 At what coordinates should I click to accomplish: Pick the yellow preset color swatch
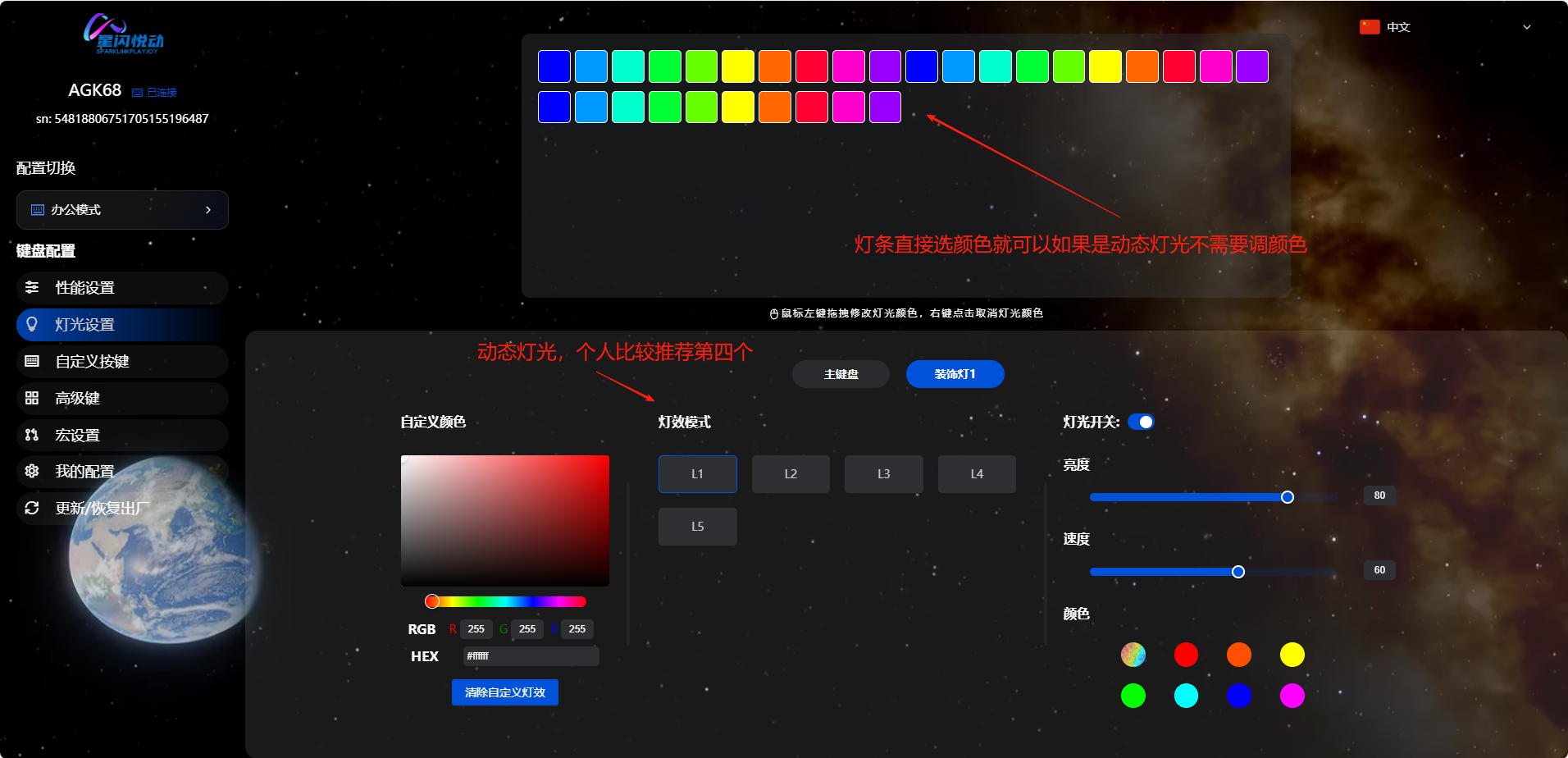1292,655
